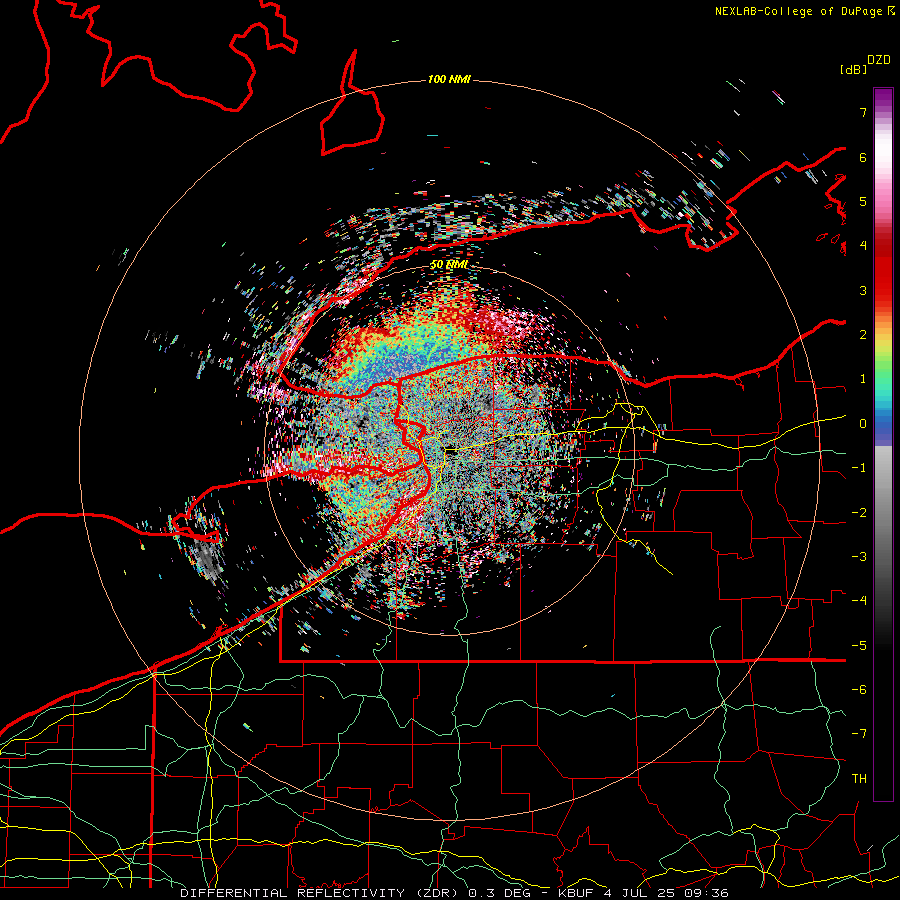Click the '4 JUL 25 09:36' timestamp
The width and height of the screenshot is (900, 900).
pyautogui.click(x=666, y=893)
